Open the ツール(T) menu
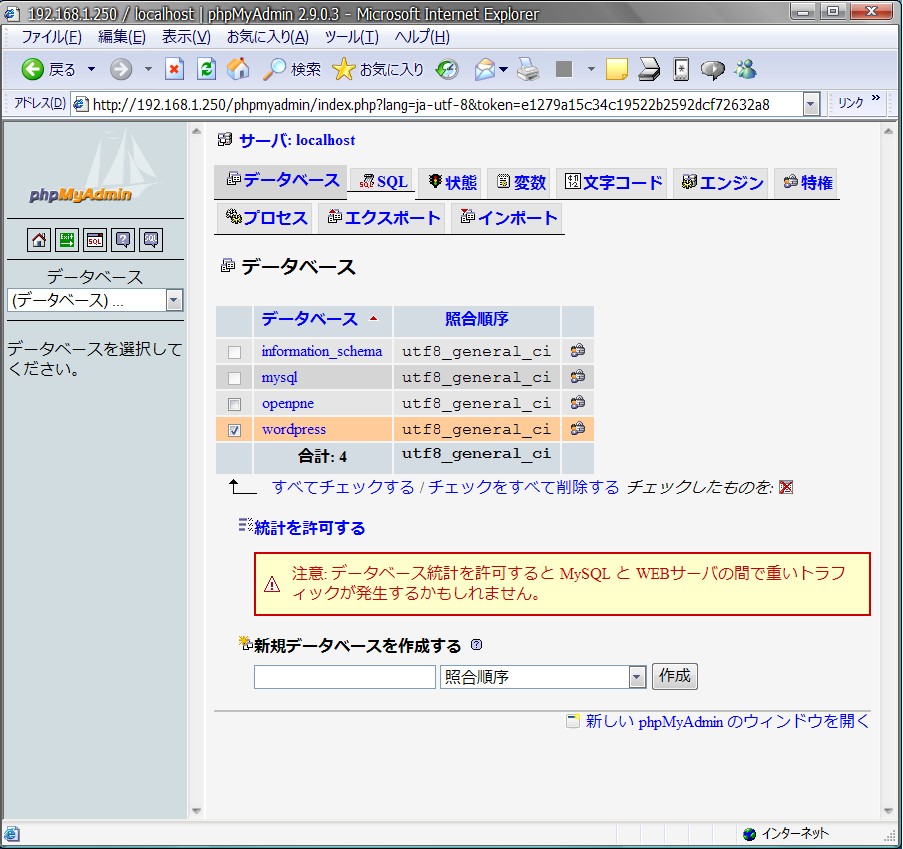Image resolution: width=903 pixels, height=849 pixels. [351, 37]
